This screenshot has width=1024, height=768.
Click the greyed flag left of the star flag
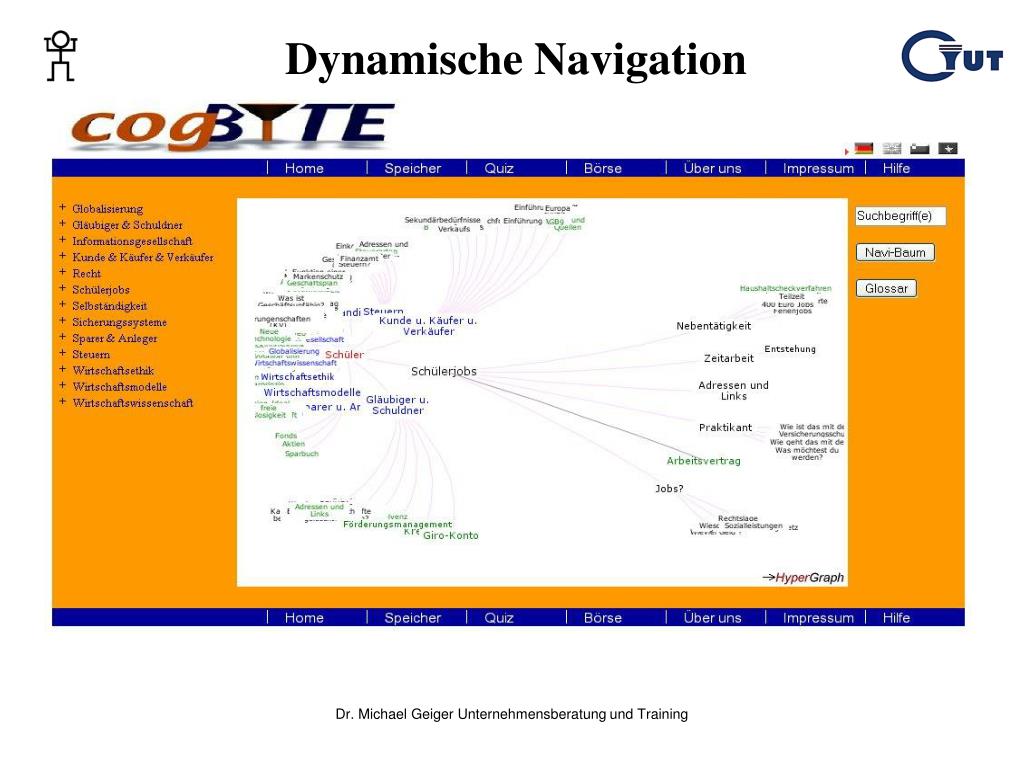coord(920,148)
